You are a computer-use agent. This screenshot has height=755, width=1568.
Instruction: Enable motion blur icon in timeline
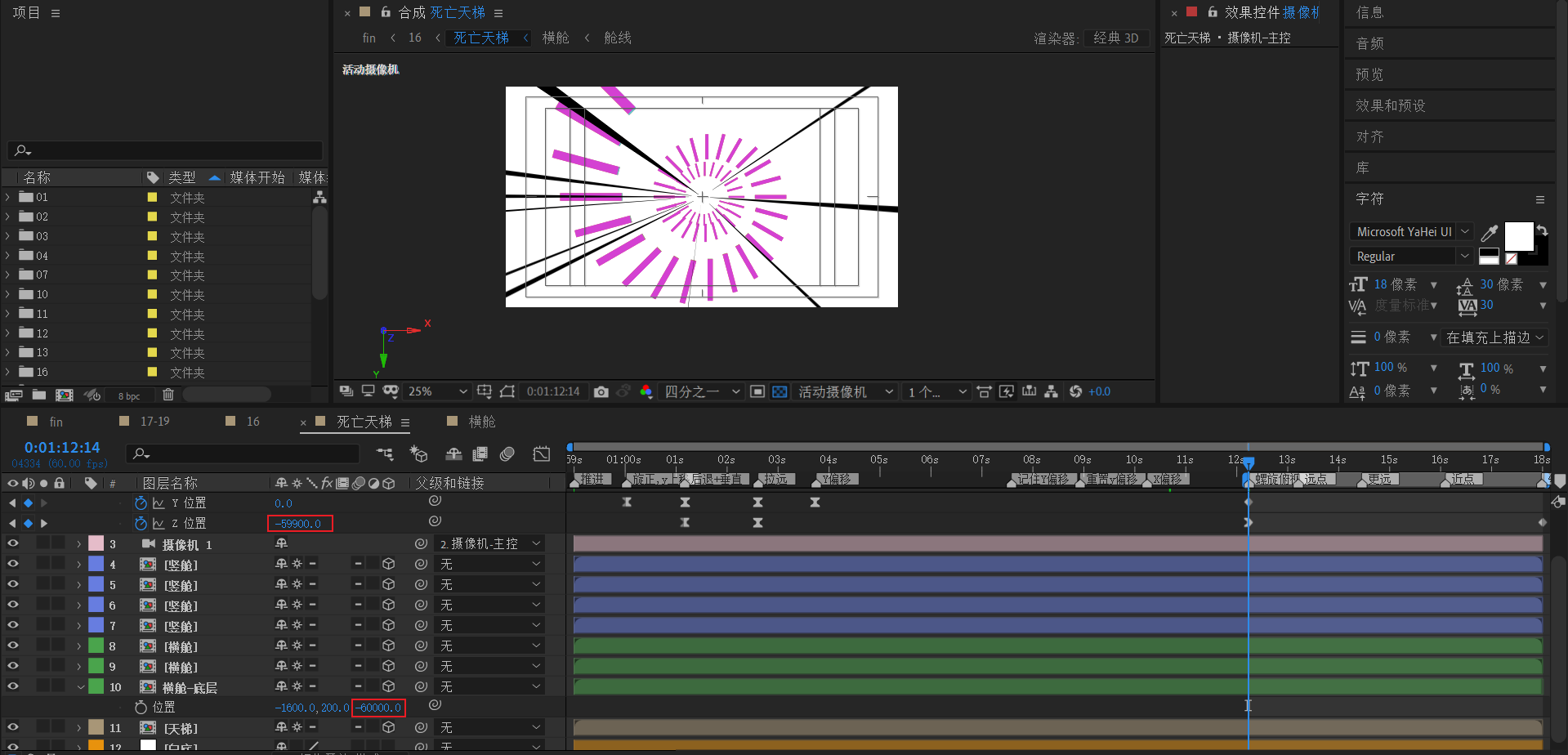pyautogui.click(x=507, y=453)
